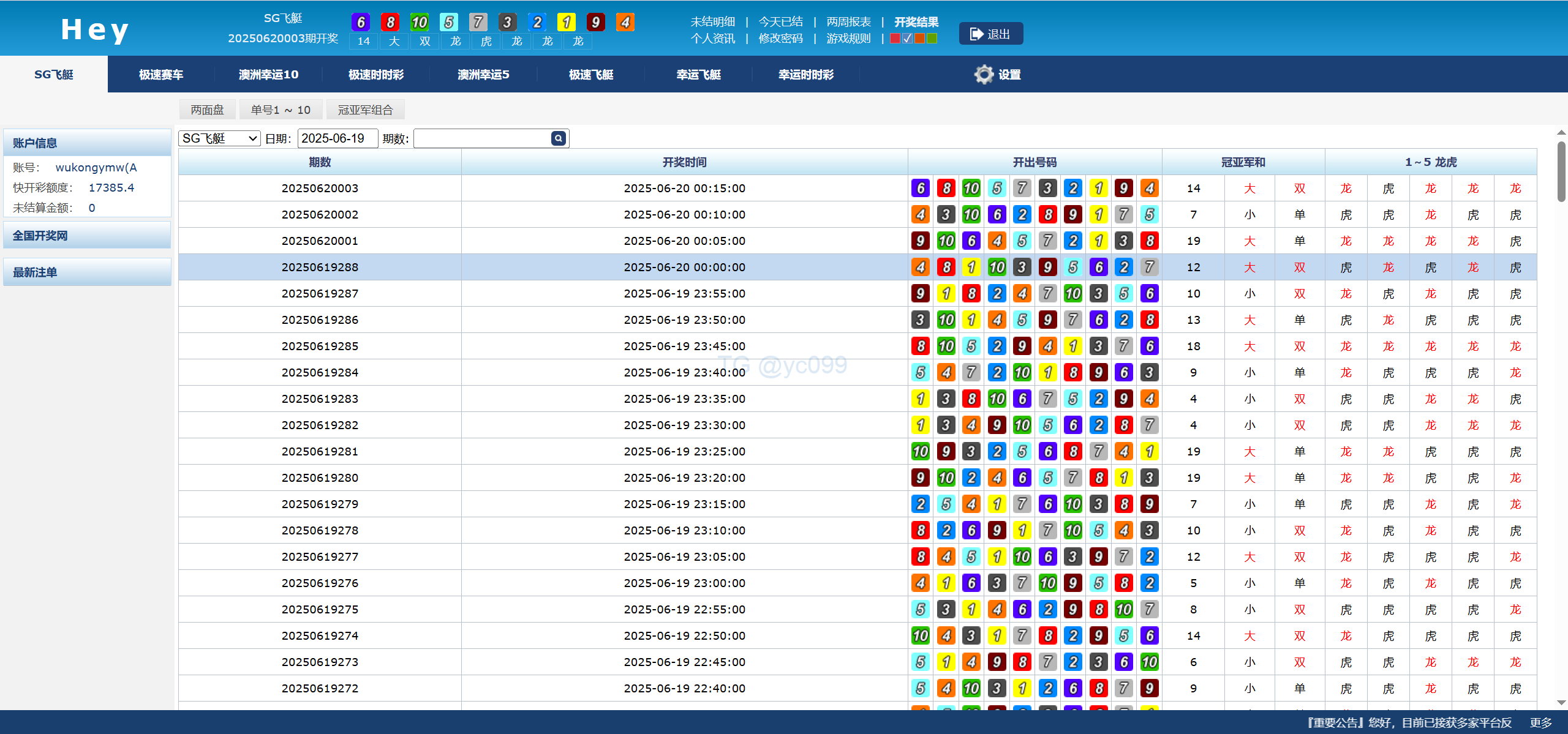This screenshot has height=734, width=1568.
Task: Click the 退出 logout button
Action: coord(990,34)
